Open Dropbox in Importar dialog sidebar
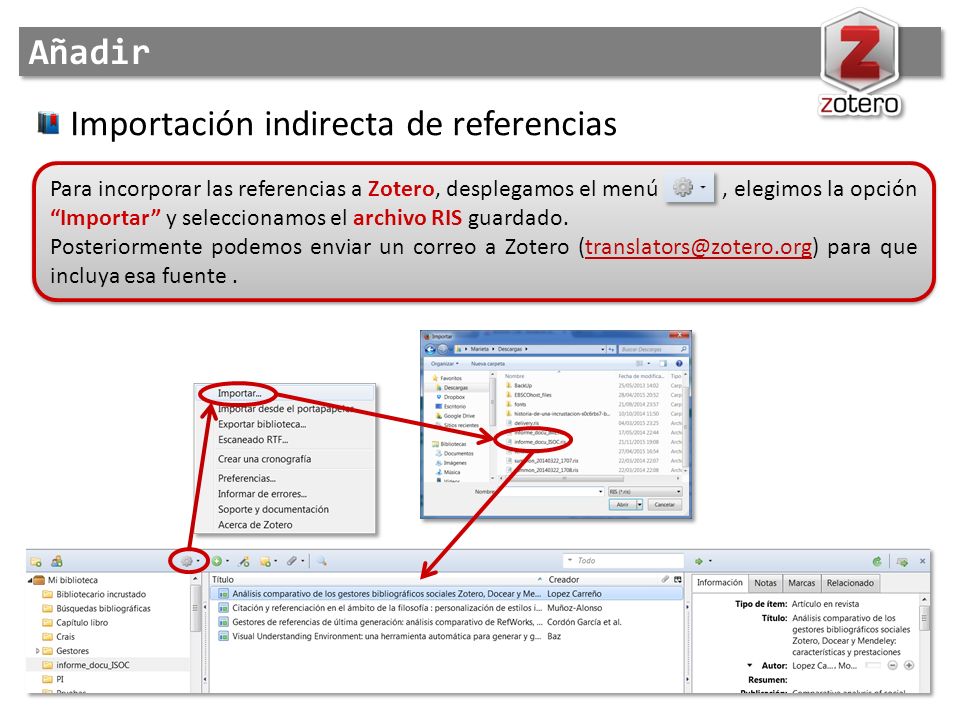960x720 pixels. (x=454, y=397)
